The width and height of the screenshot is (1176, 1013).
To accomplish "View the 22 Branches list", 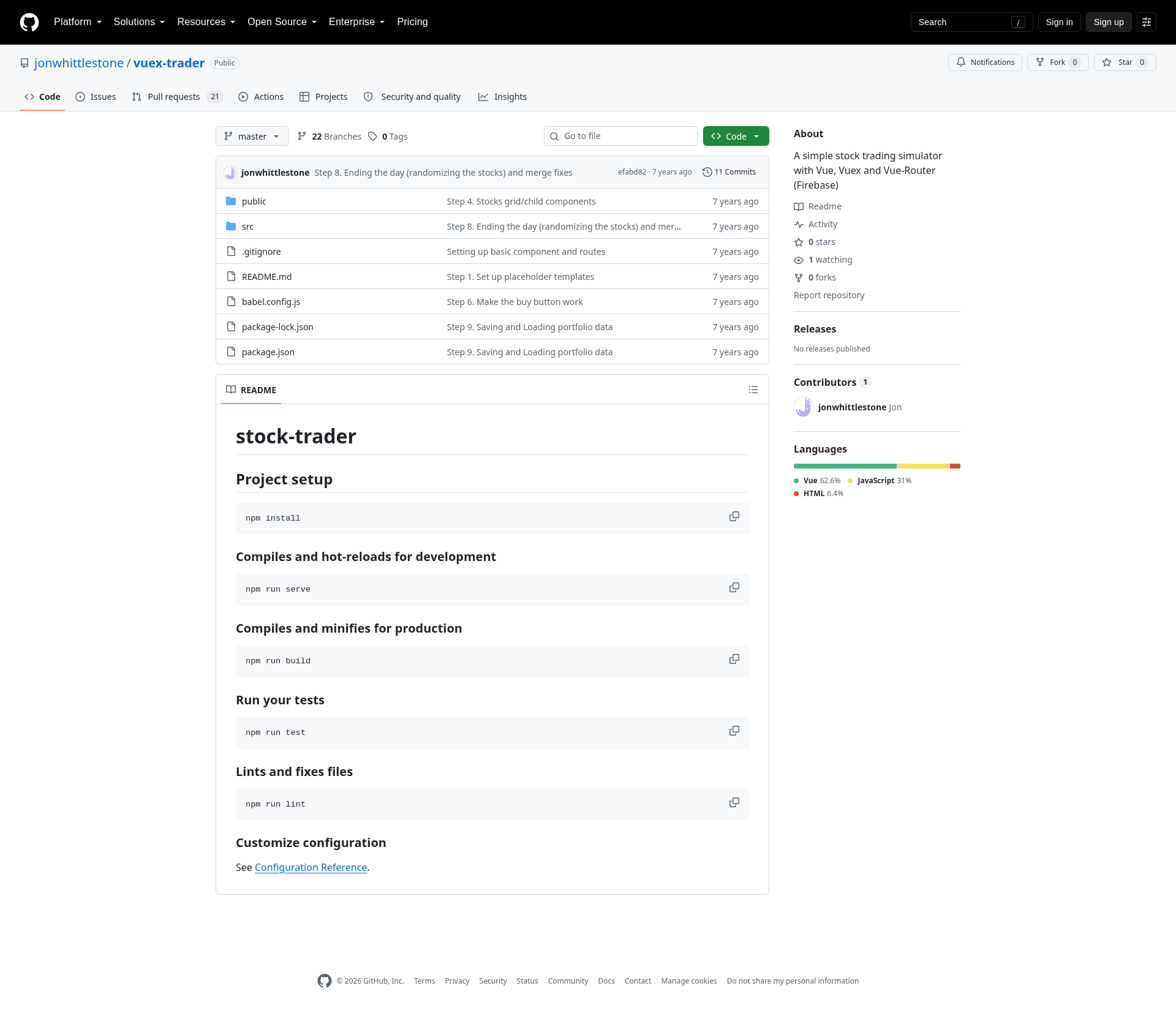I will [x=330, y=136].
